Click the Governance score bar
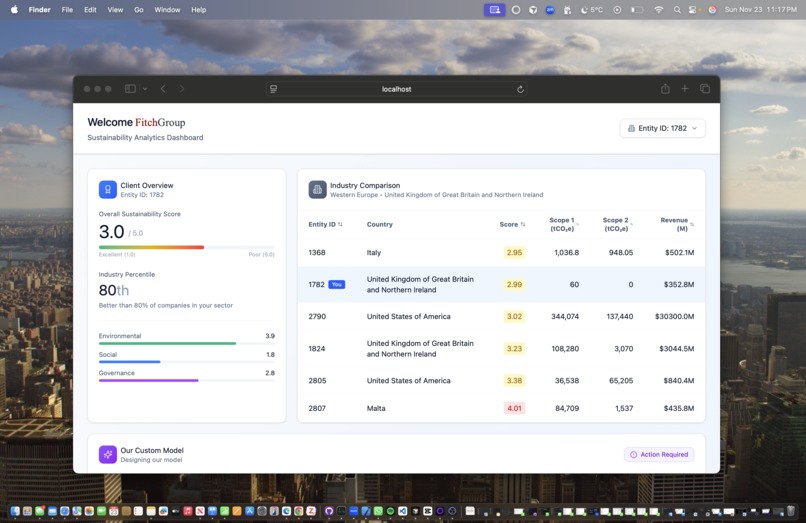The height and width of the screenshot is (523, 806). tap(187, 381)
